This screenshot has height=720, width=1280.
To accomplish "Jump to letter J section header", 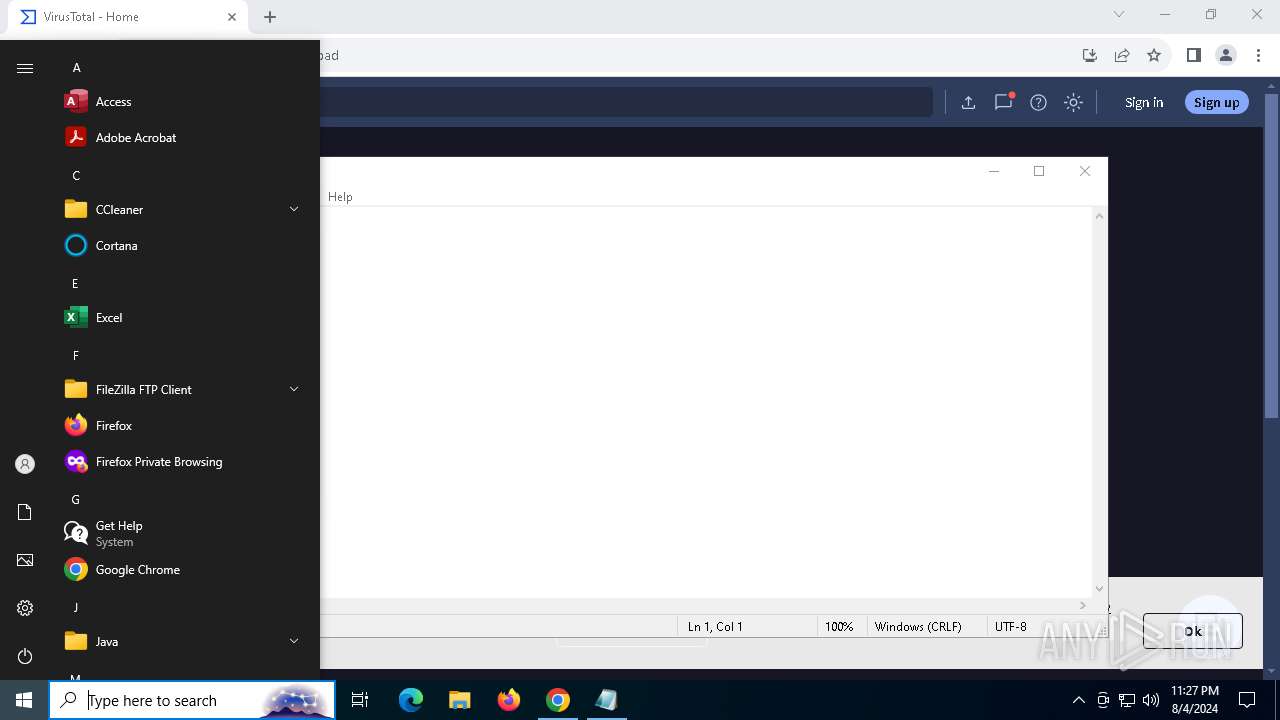I will (x=75, y=608).
